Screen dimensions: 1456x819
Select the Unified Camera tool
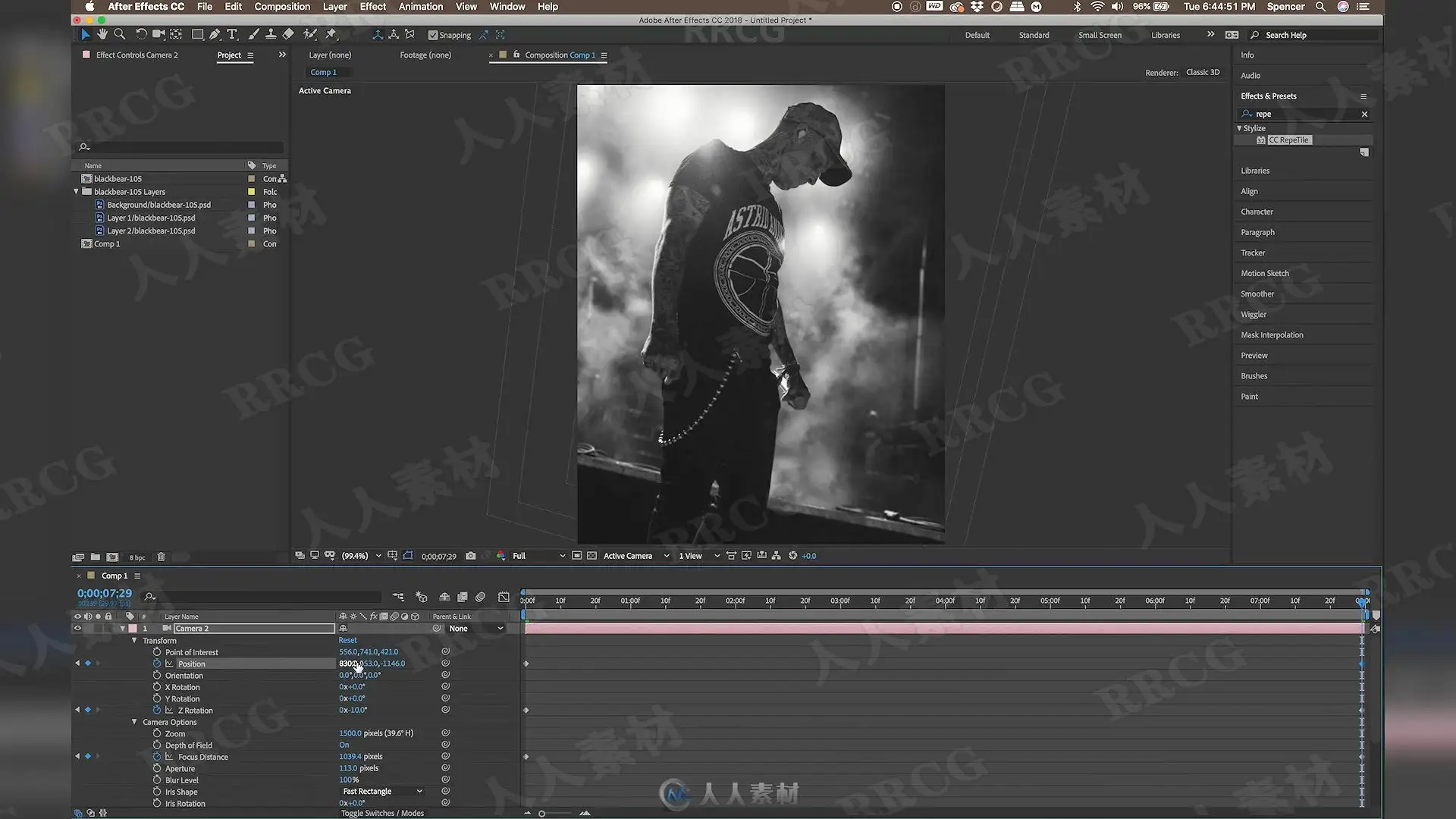pyautogui.click(x=158, y=34)
